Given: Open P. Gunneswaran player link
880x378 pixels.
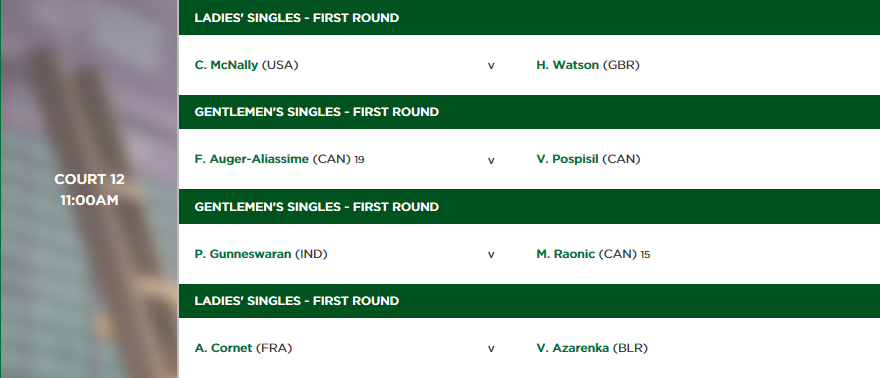Looking at the screenshot, I should (x=242, y=254).
